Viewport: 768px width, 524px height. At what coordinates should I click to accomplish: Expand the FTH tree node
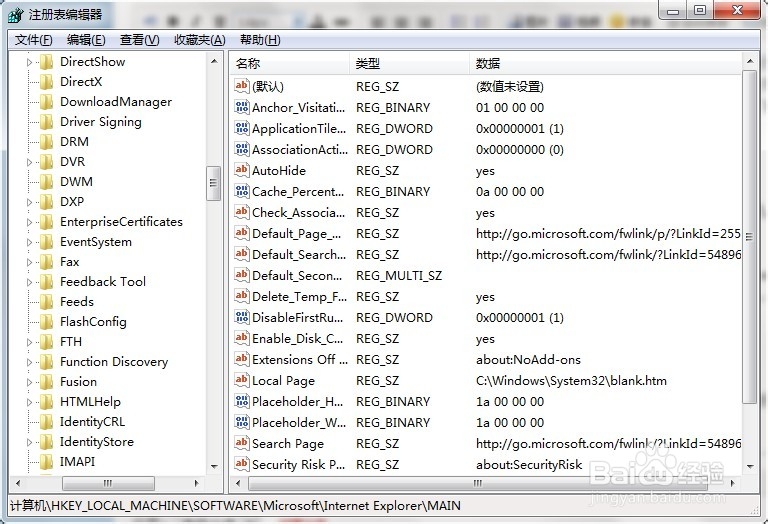(x=29, y=342)
